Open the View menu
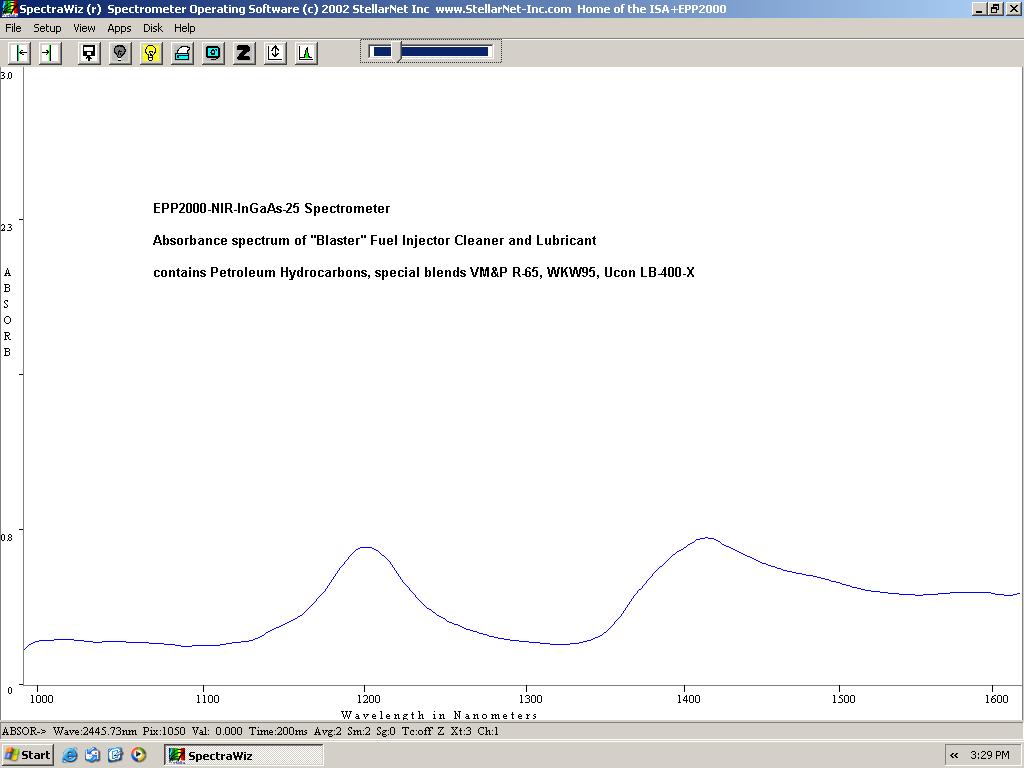The image size is (1024, 768). (x=84, y=28)
